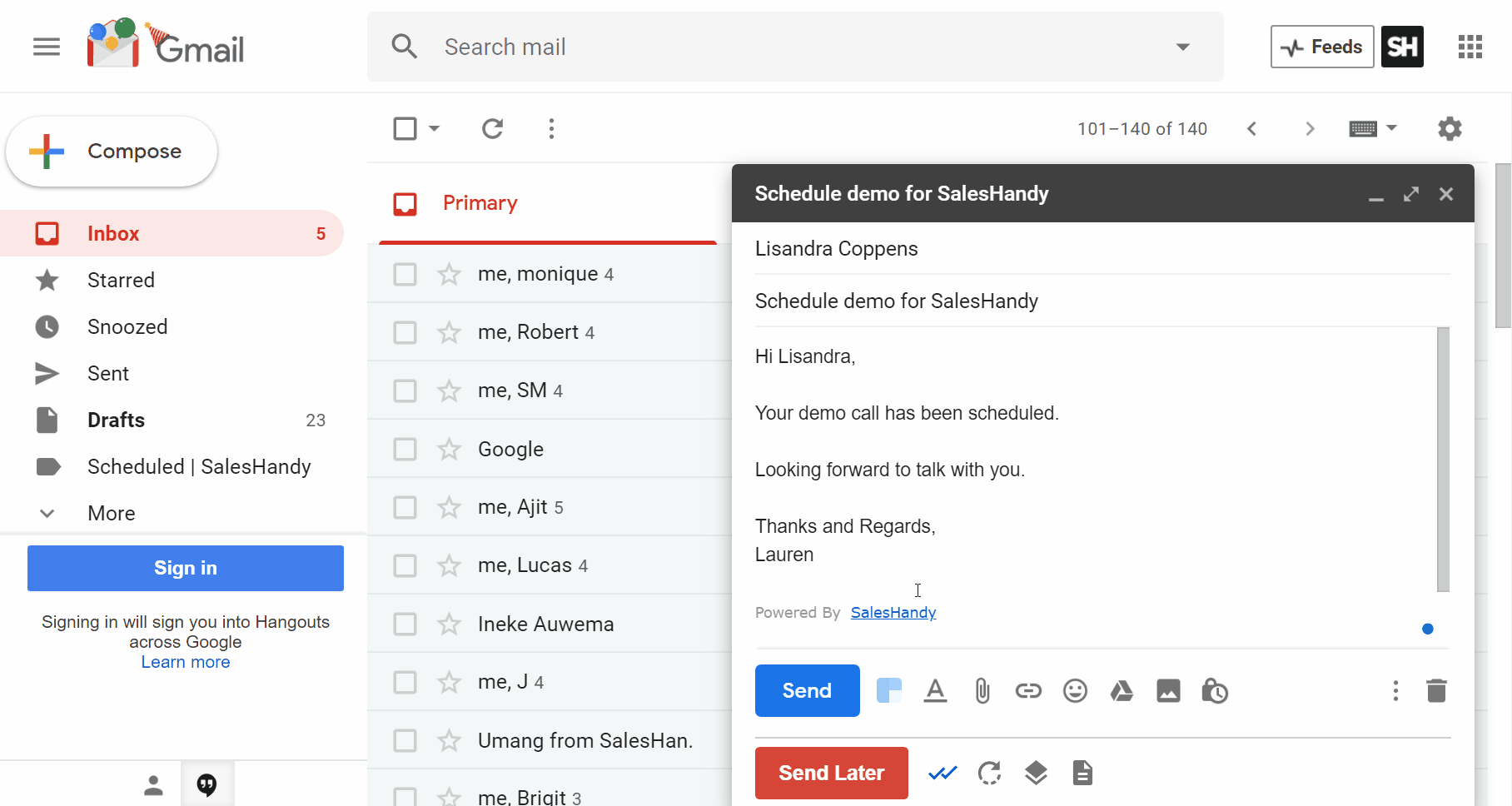
Task: Open the search options dropdown
Action: [1183, 47]
